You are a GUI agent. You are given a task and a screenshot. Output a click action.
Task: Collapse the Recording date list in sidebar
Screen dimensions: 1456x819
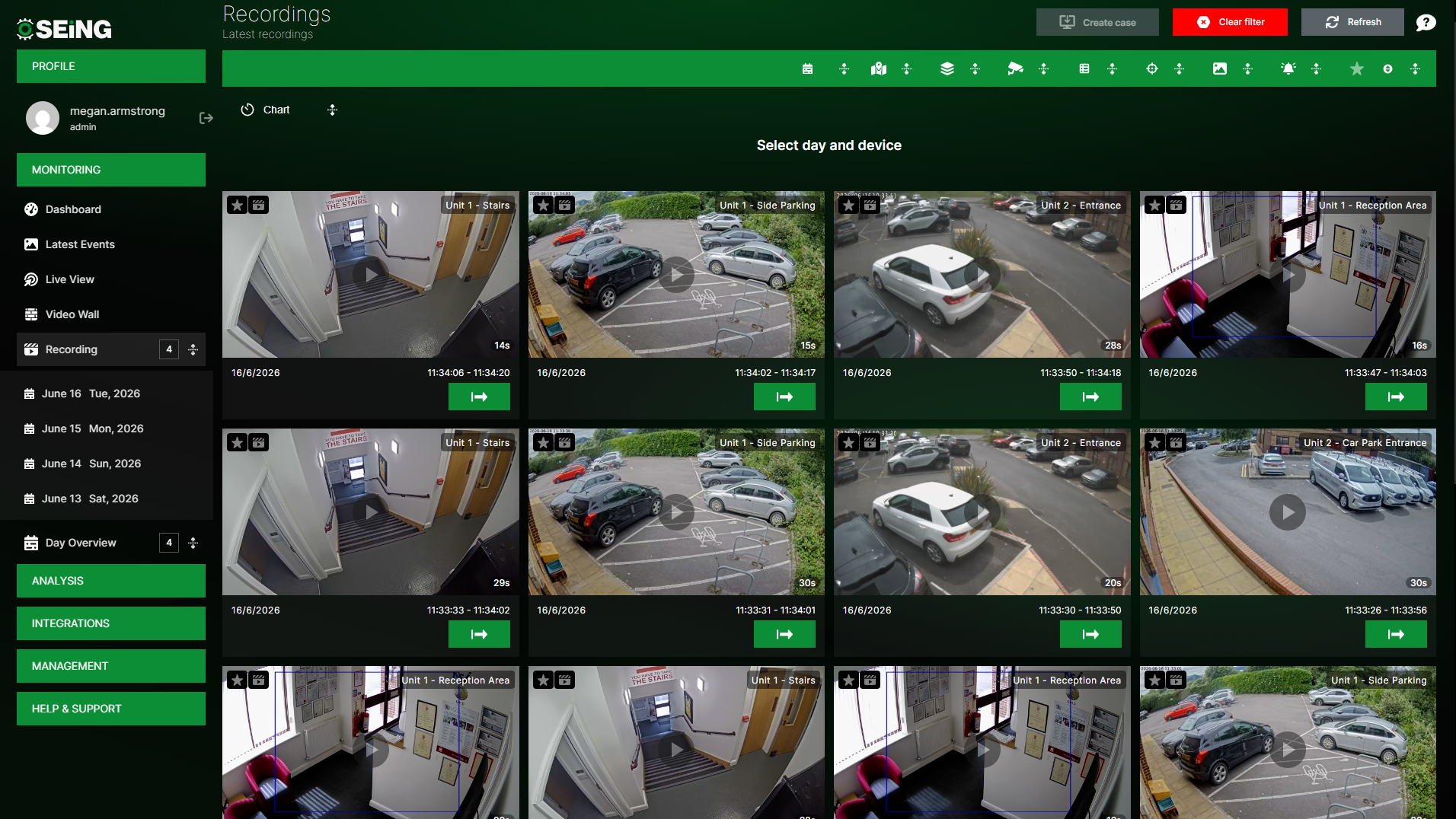(x=193, y=349)
